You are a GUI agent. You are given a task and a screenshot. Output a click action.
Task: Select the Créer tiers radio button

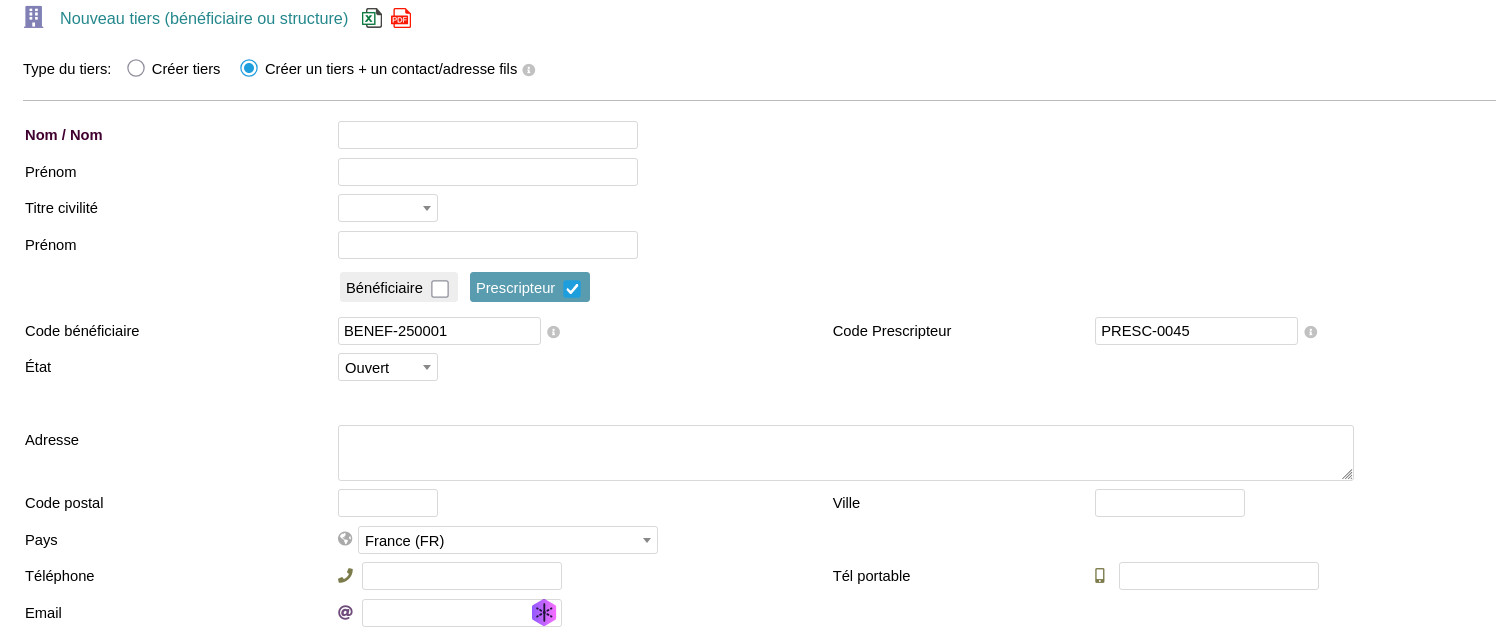pos(136,68)
